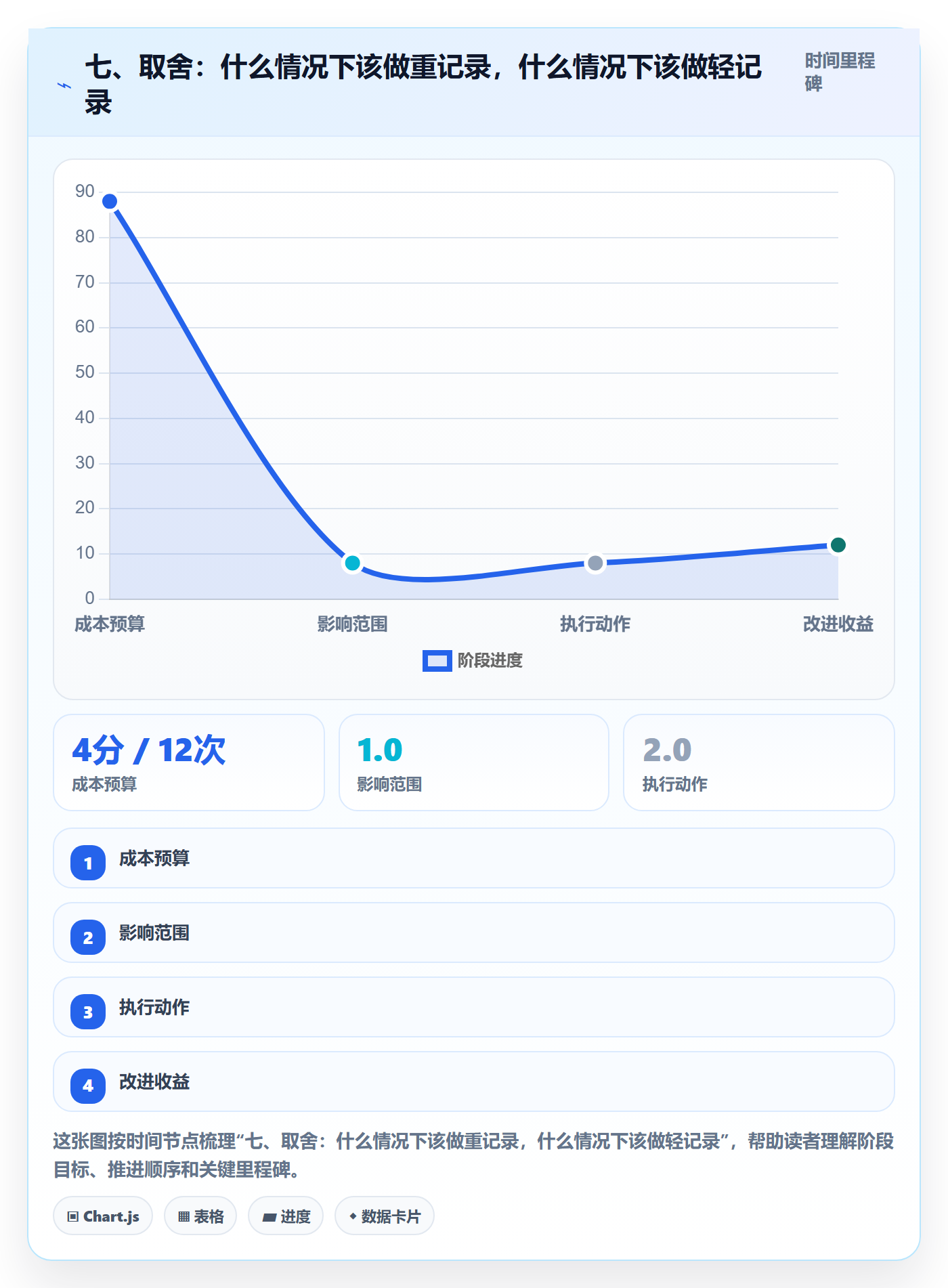This screenshot has height=1288, width=948.
Task: Click step number 4 badge
Action: point(88,1086)
